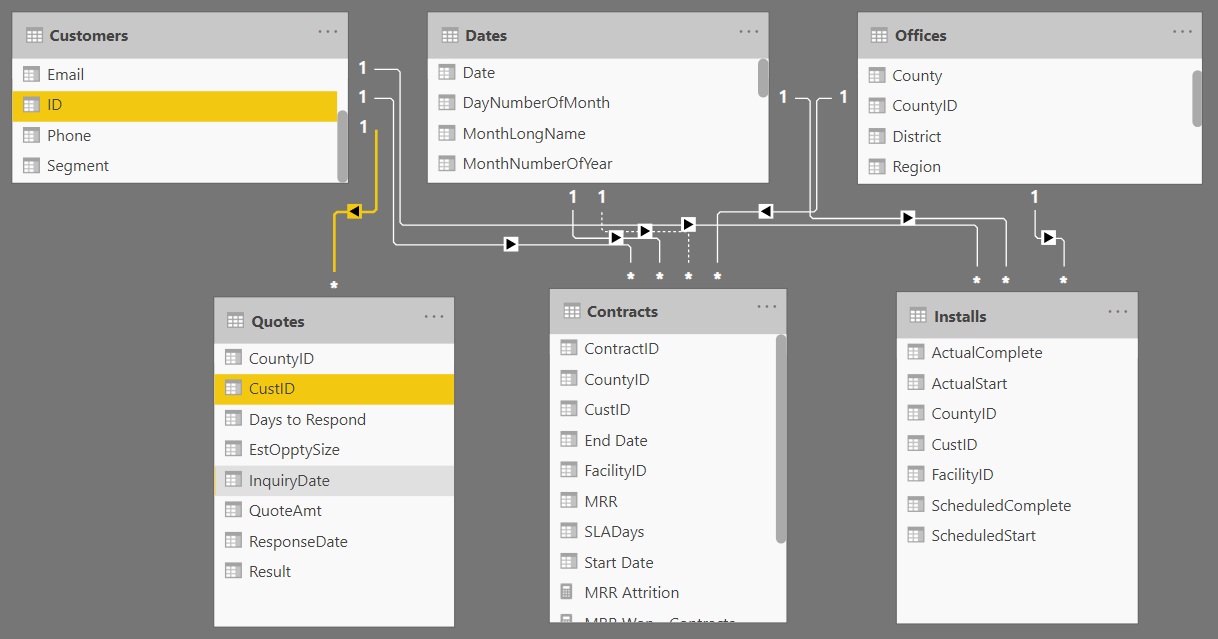Screen dimensions: 1218x639
Task: Click the Offices table scrollbar
Action: (x=1197, y=98)
